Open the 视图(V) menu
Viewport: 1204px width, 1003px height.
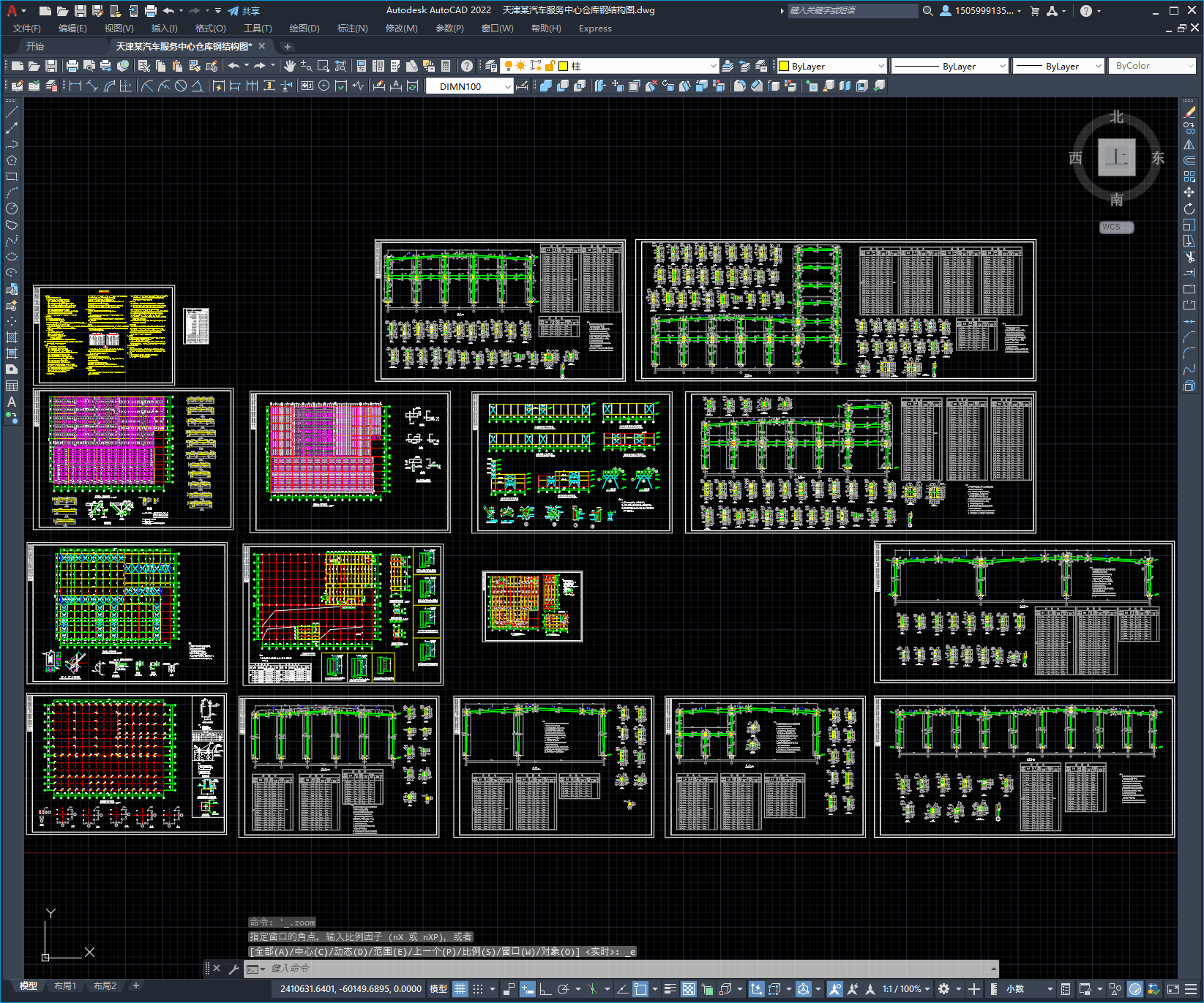pyautogui.click(x=119, y=29)
